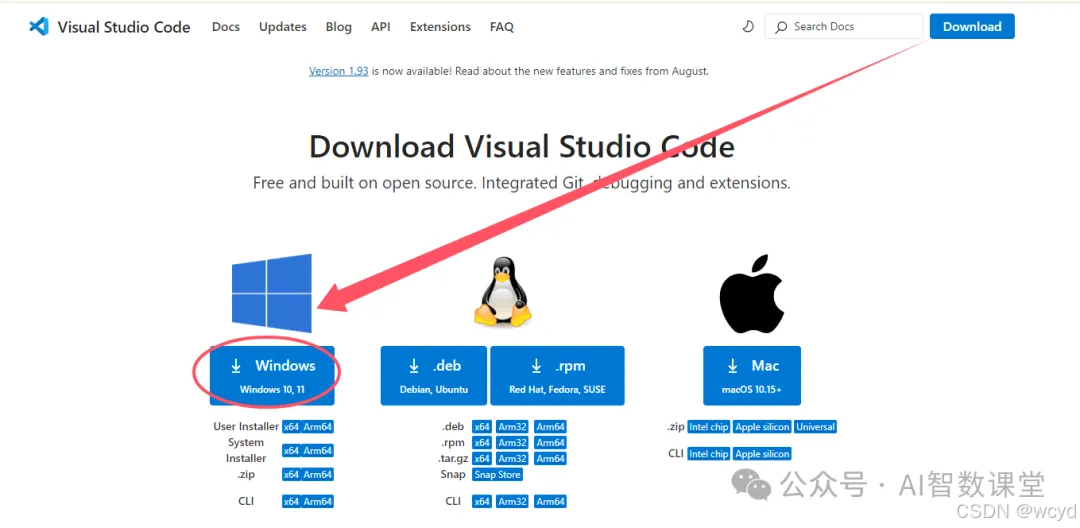This screenshot has width=1080, height=528.
Task: Select Linux CLI x64 download
Action: click(481, 501)
